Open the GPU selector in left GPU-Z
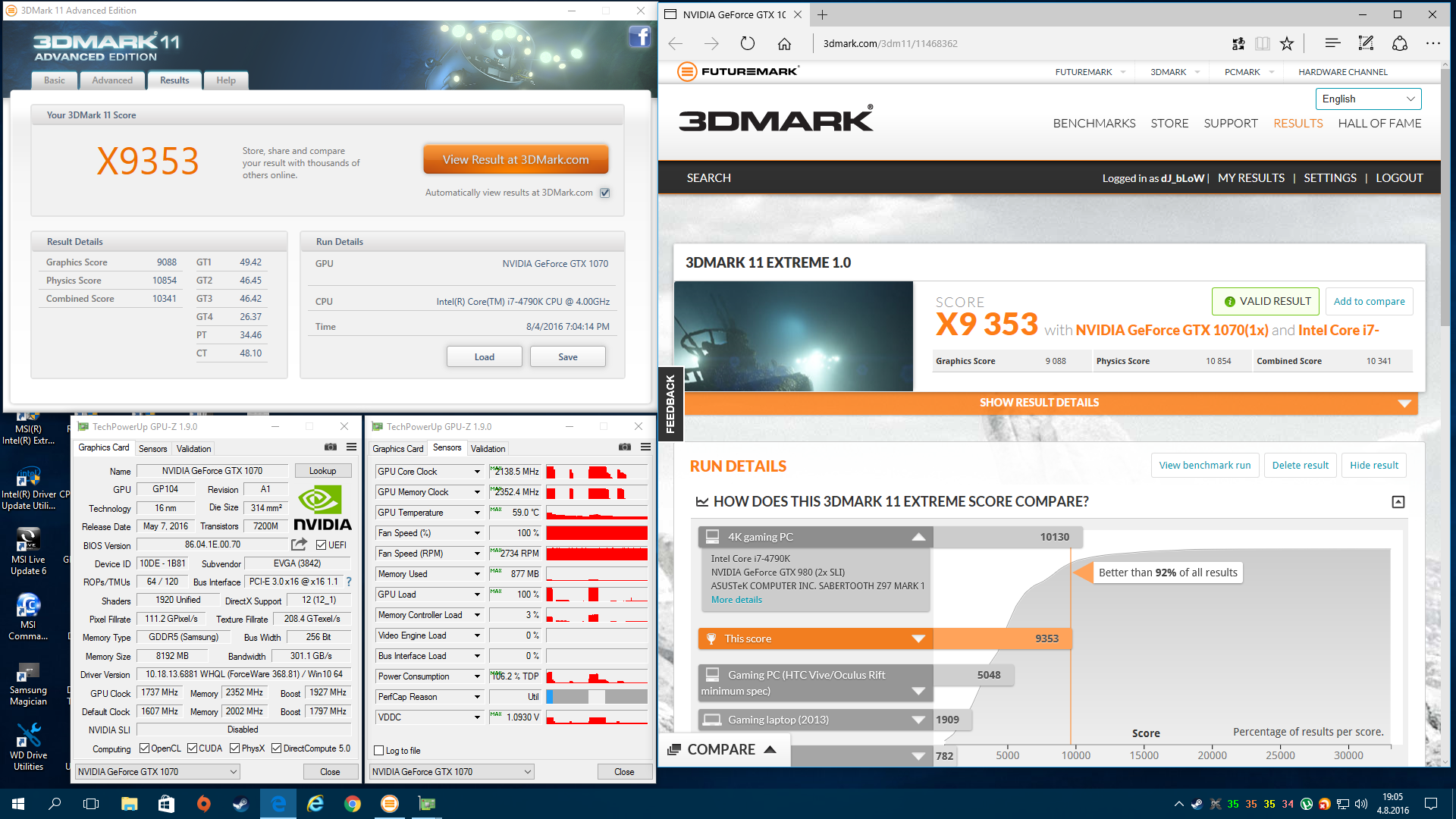1456x819 pixels. (x=158, y=771)
